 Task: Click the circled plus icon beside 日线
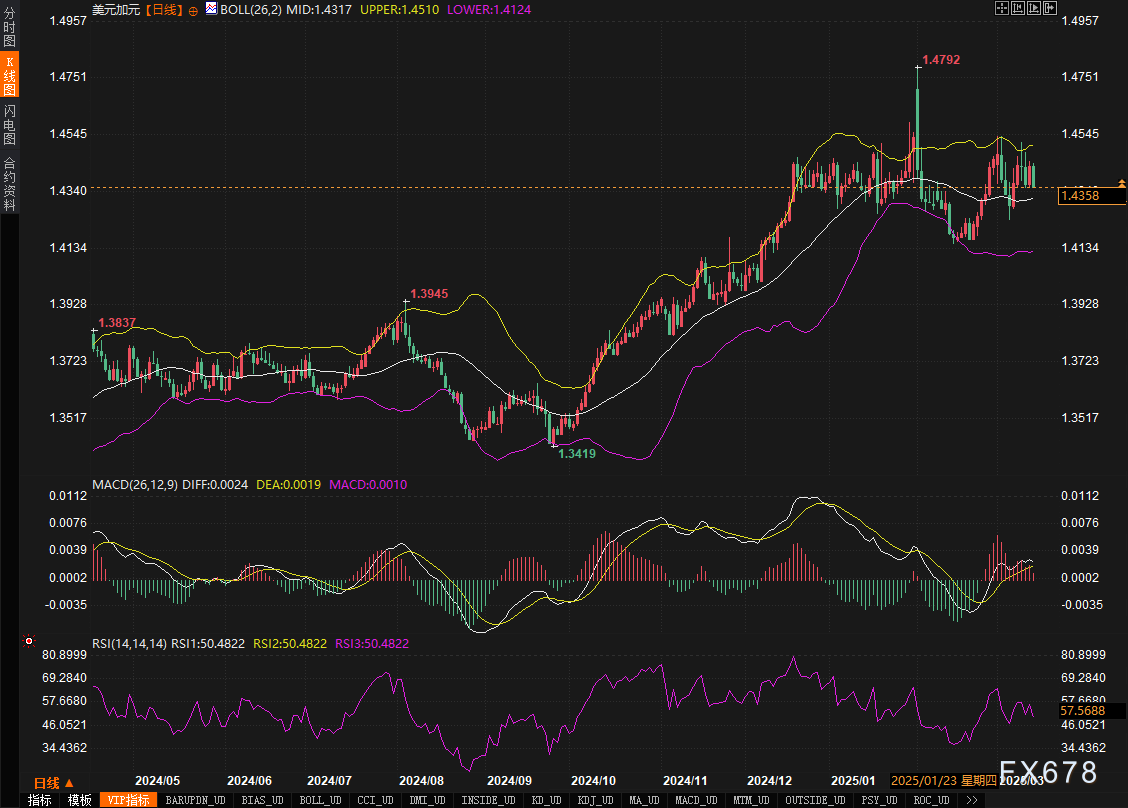pyautogui.click(x=193, y=9)
